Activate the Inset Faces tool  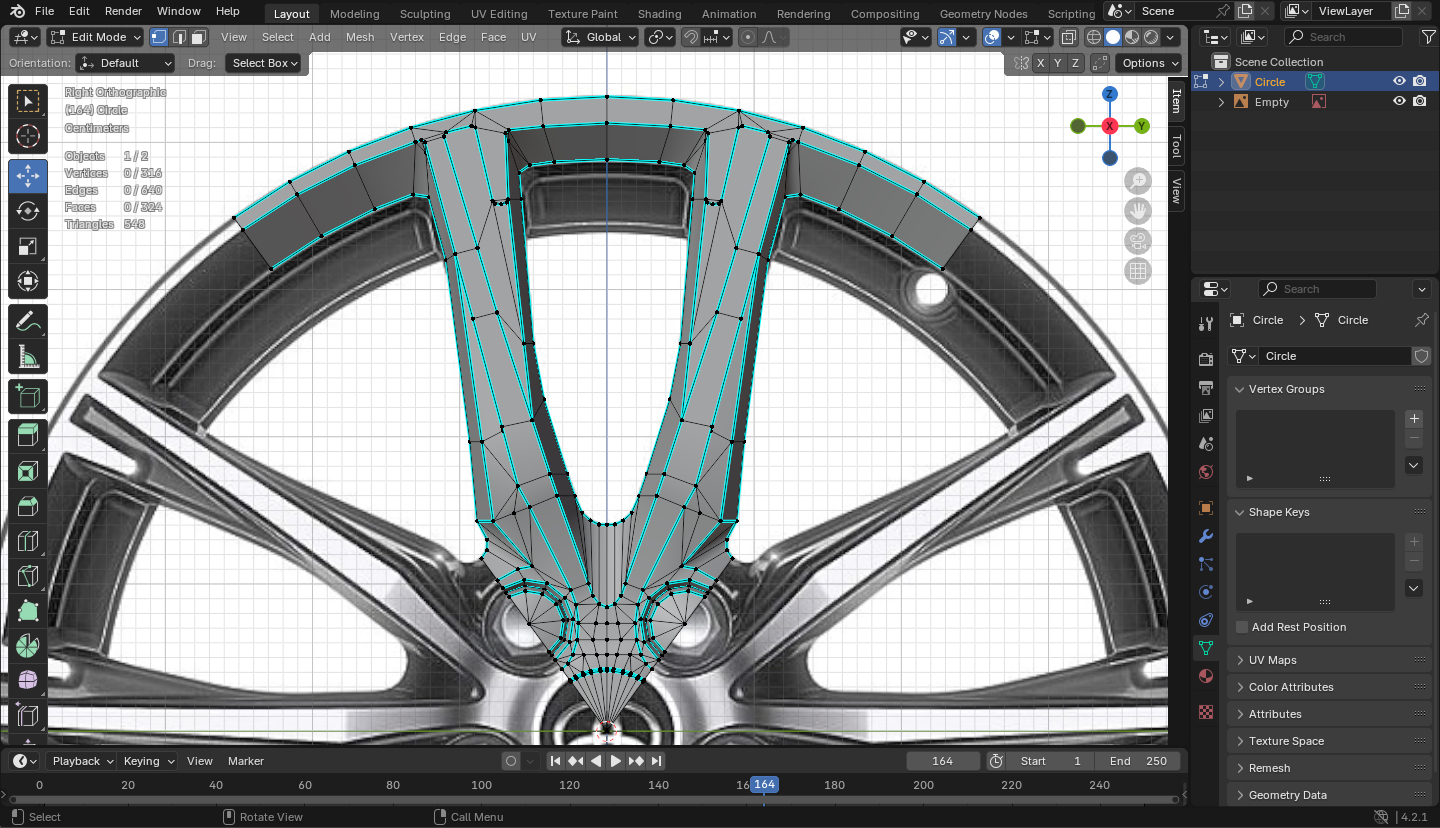28,471
